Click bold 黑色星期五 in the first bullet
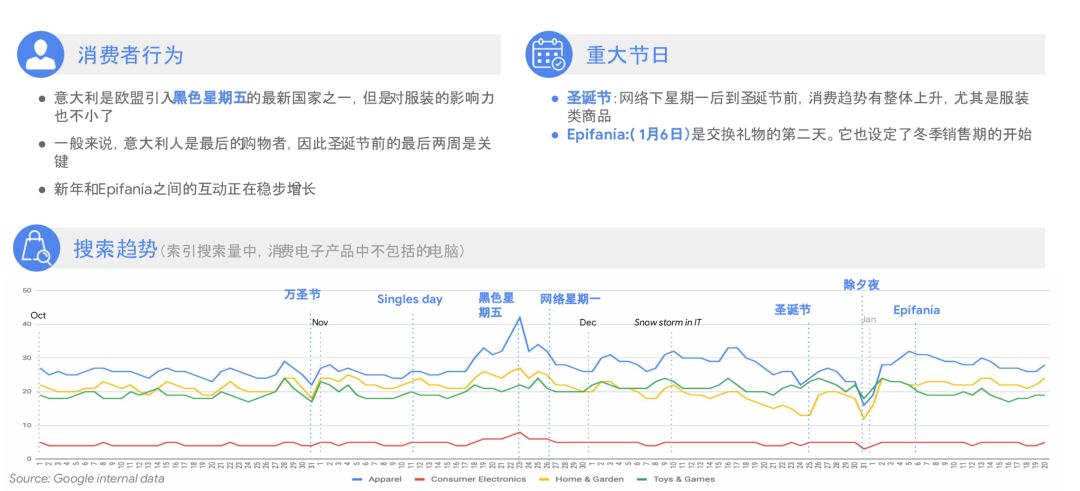The width and height of the screenshot is (1080, 491). click(x=209, y=98)
